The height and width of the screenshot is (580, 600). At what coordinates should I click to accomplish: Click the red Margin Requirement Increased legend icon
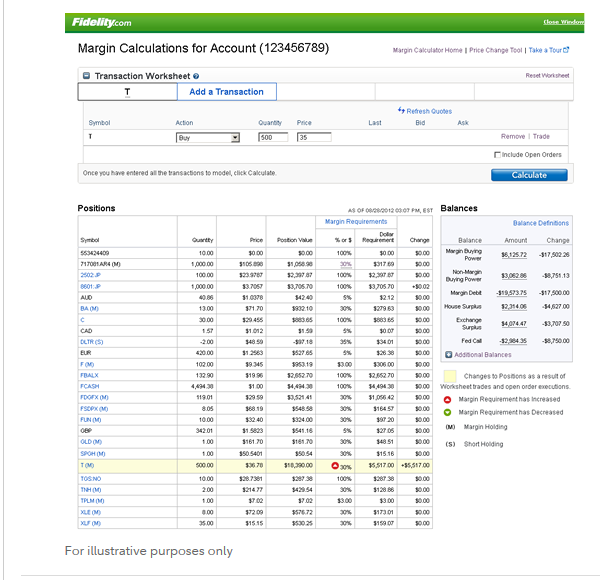click(x=449, y=399)
